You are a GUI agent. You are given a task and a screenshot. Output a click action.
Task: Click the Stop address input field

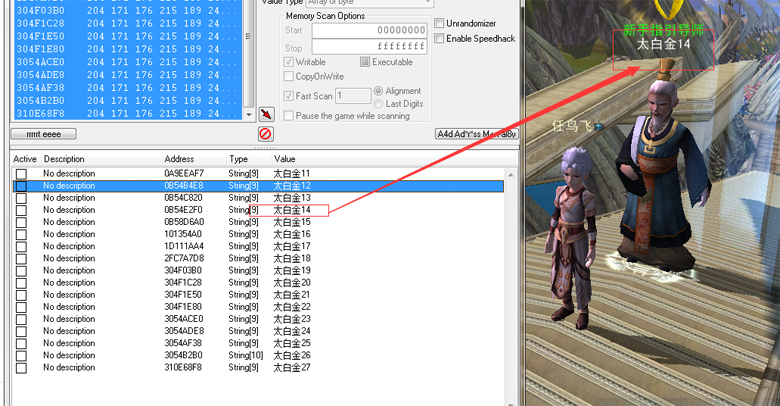(x=369, y=47)
